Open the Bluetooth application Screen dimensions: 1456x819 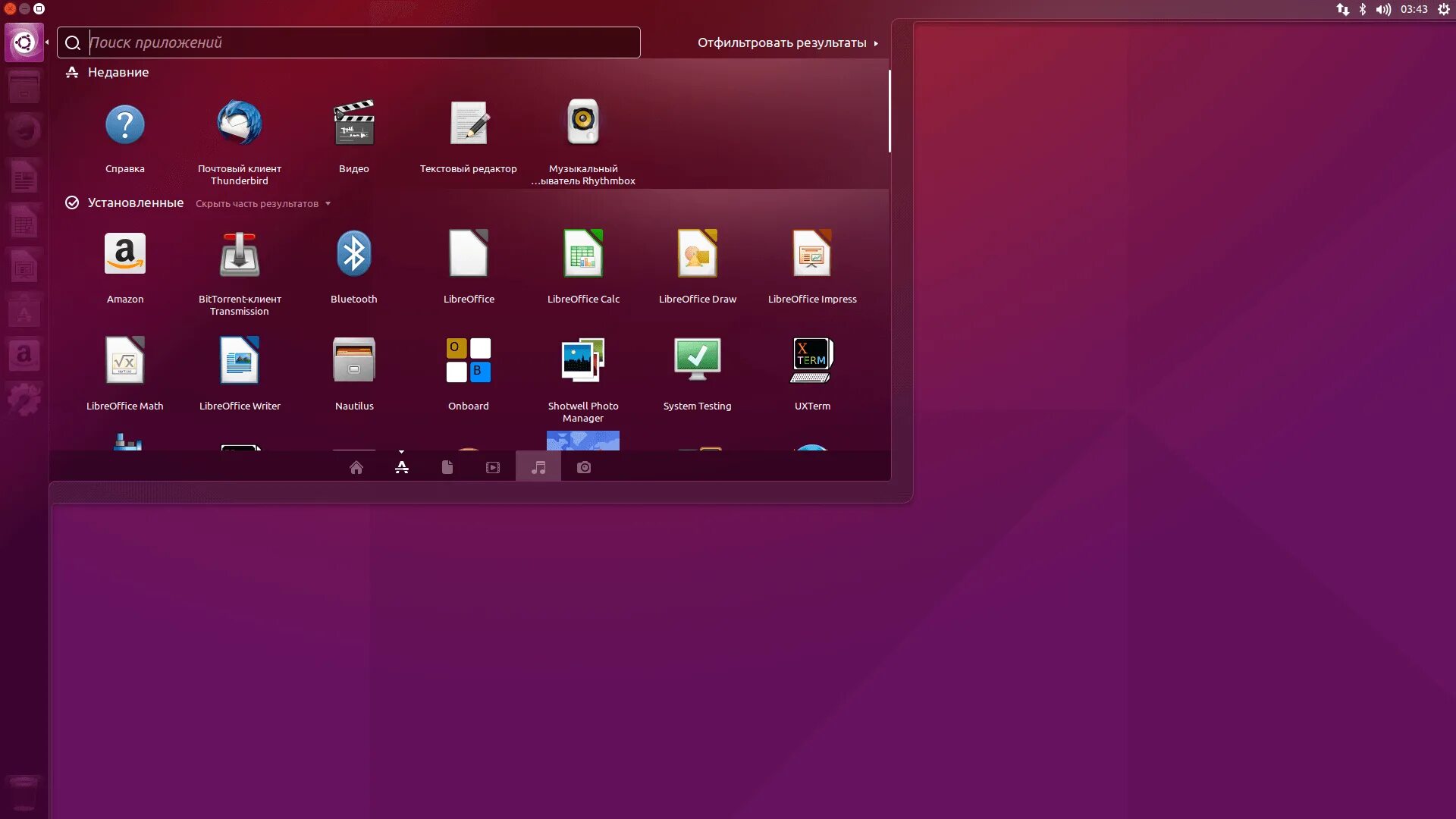(353, 254)
